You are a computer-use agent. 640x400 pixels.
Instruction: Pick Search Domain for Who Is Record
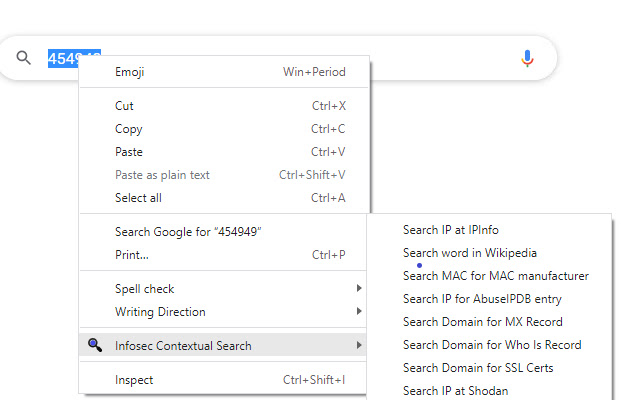pyautogui.click(x=492, y=345)
